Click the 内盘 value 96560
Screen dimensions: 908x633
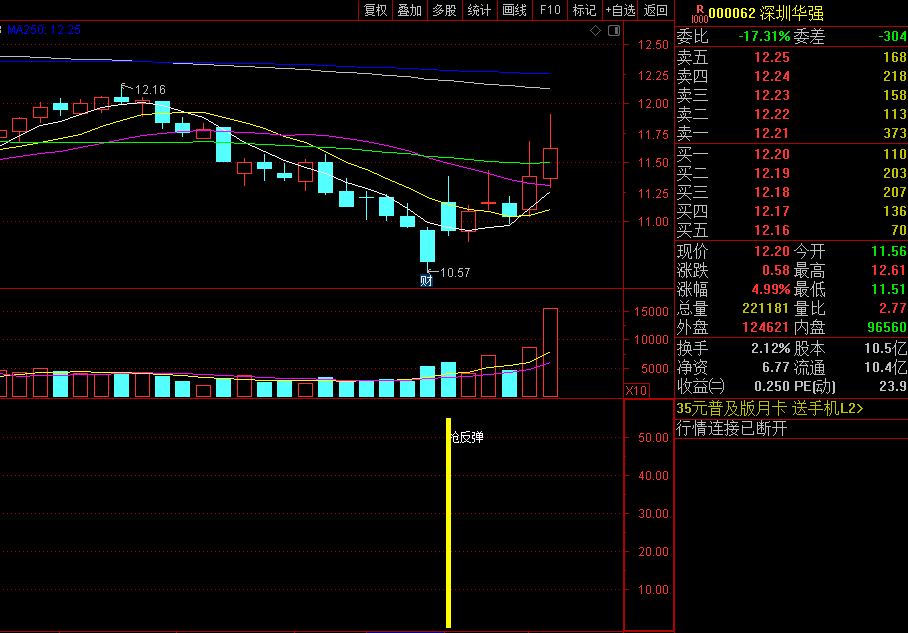(x=887, y=327)
